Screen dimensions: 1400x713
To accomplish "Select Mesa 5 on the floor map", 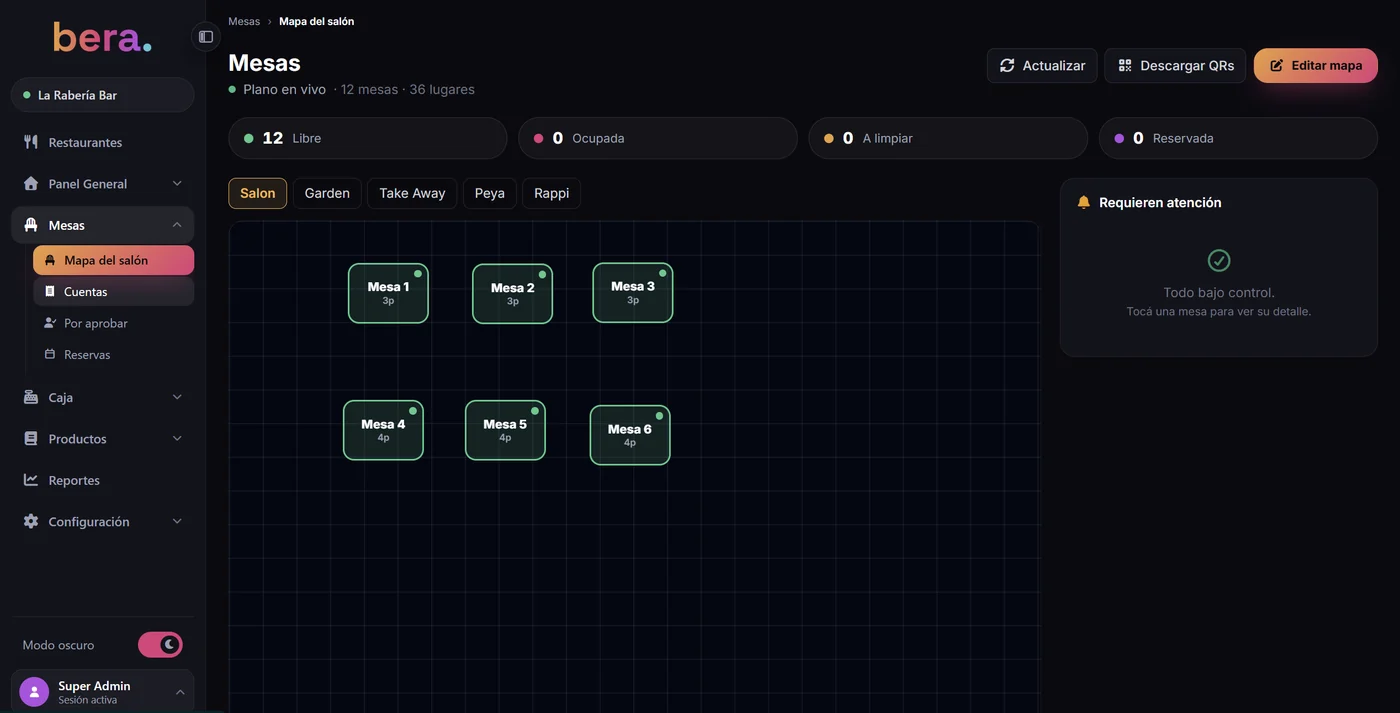I will [x=505, y=430].
